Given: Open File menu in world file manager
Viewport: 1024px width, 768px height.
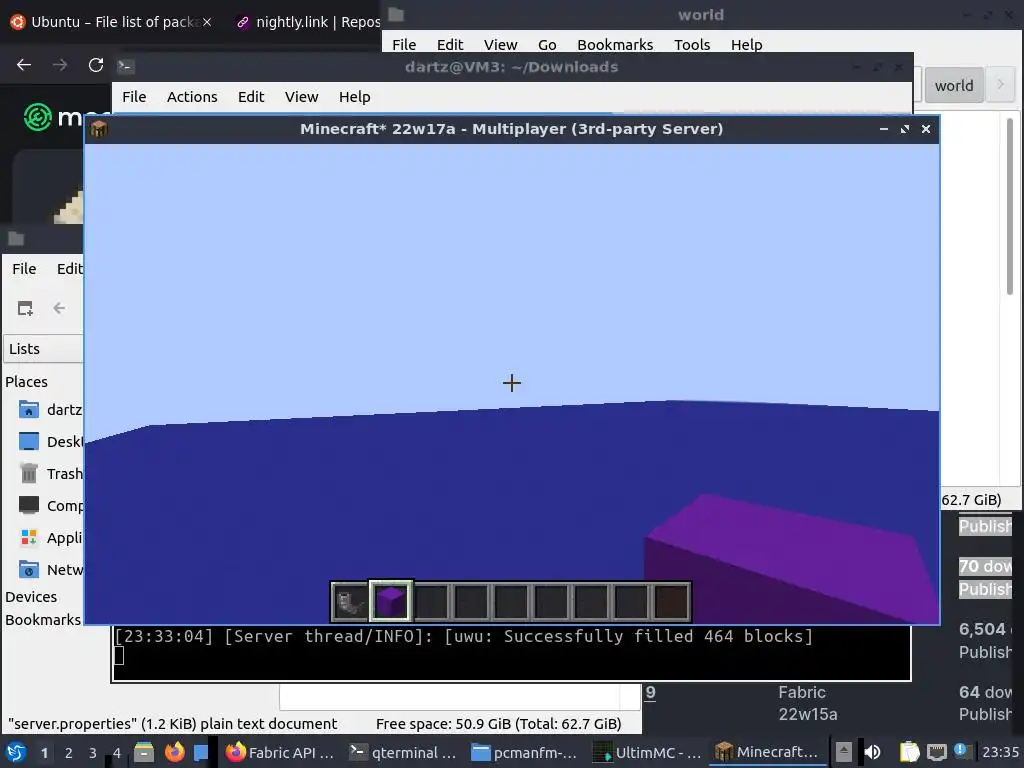Looking at the screenshot, I should [x=404, y=44].
